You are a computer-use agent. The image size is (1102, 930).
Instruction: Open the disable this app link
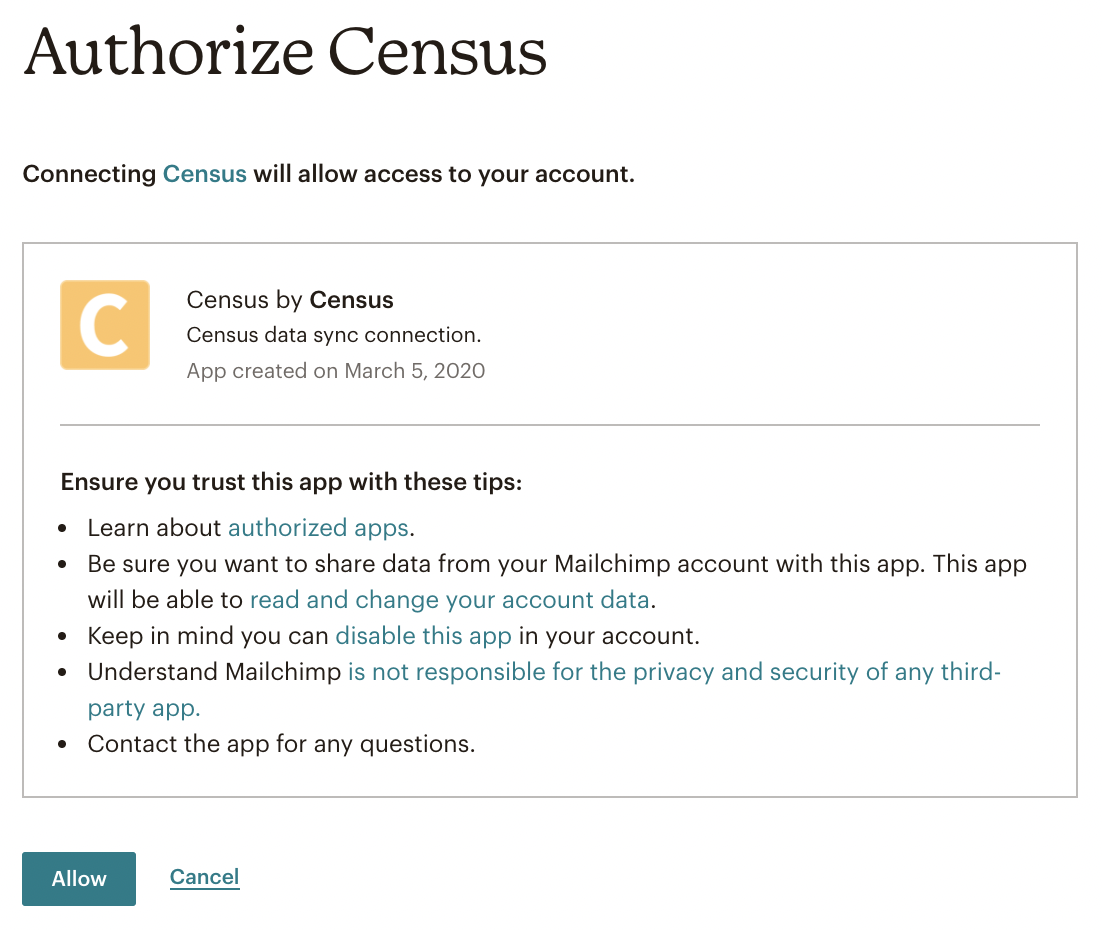coord(423,636)
